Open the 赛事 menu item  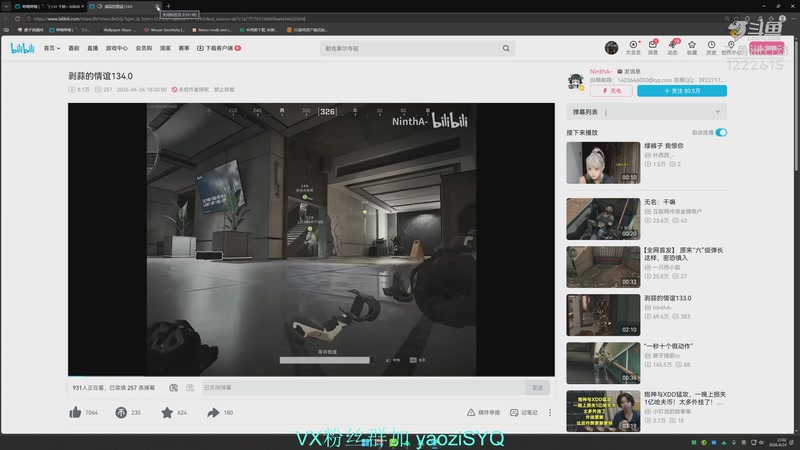coord(184,48)
